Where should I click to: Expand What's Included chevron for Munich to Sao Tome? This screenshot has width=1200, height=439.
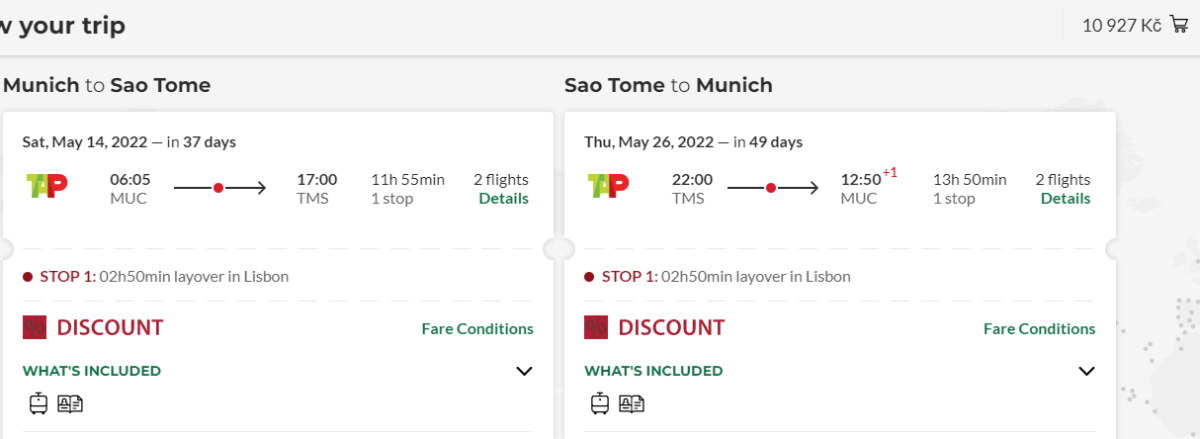point(524,371)
